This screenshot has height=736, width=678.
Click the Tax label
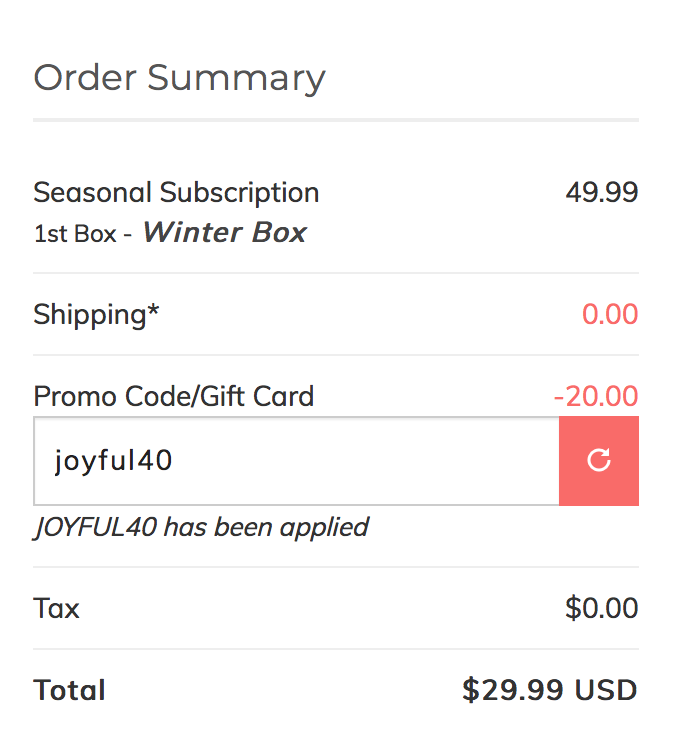[x=56, y=609]
